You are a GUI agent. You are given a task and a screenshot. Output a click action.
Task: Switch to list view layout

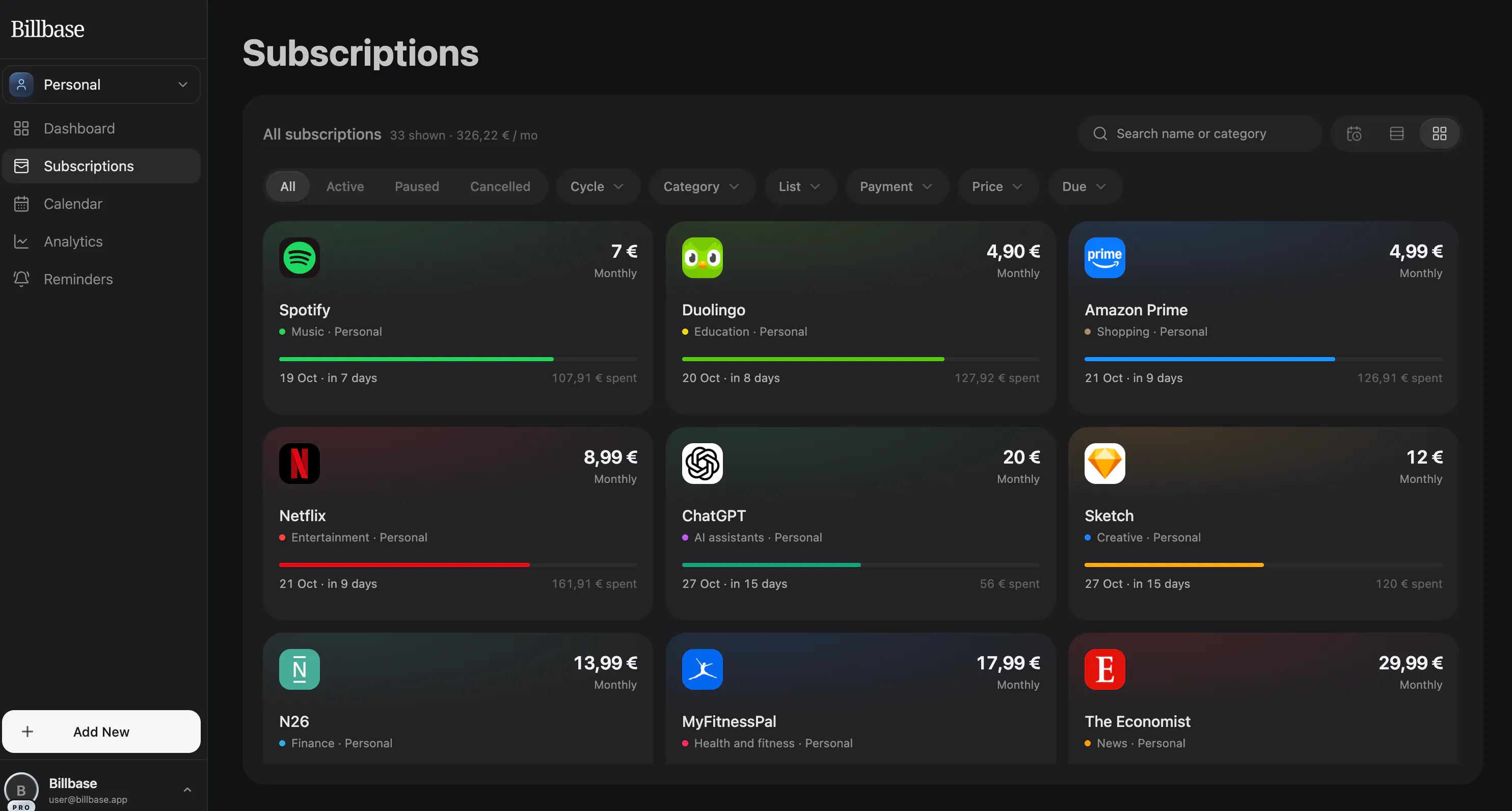(x=1396, y=134)
